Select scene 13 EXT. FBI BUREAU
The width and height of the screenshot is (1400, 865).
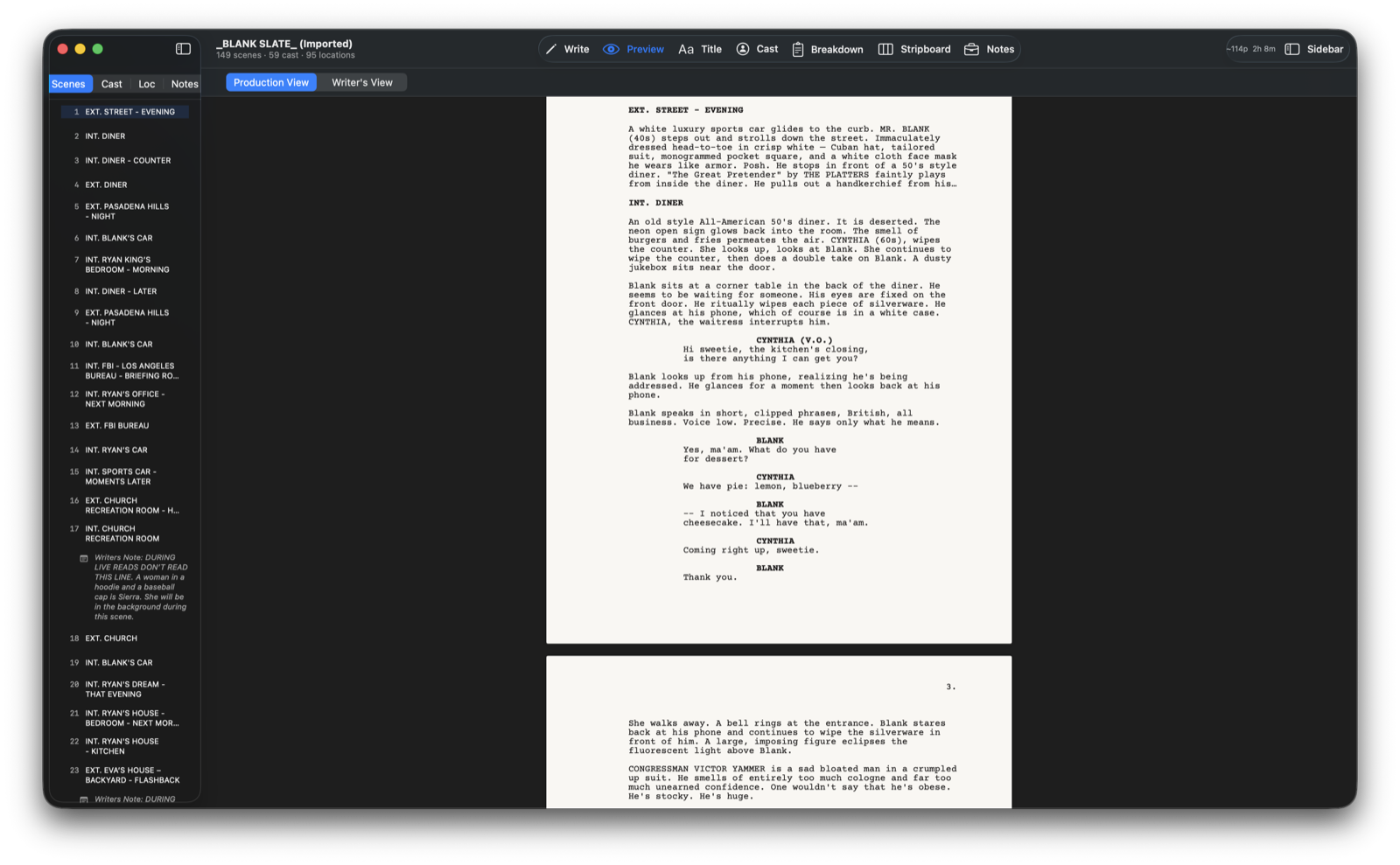click(125, 426)
